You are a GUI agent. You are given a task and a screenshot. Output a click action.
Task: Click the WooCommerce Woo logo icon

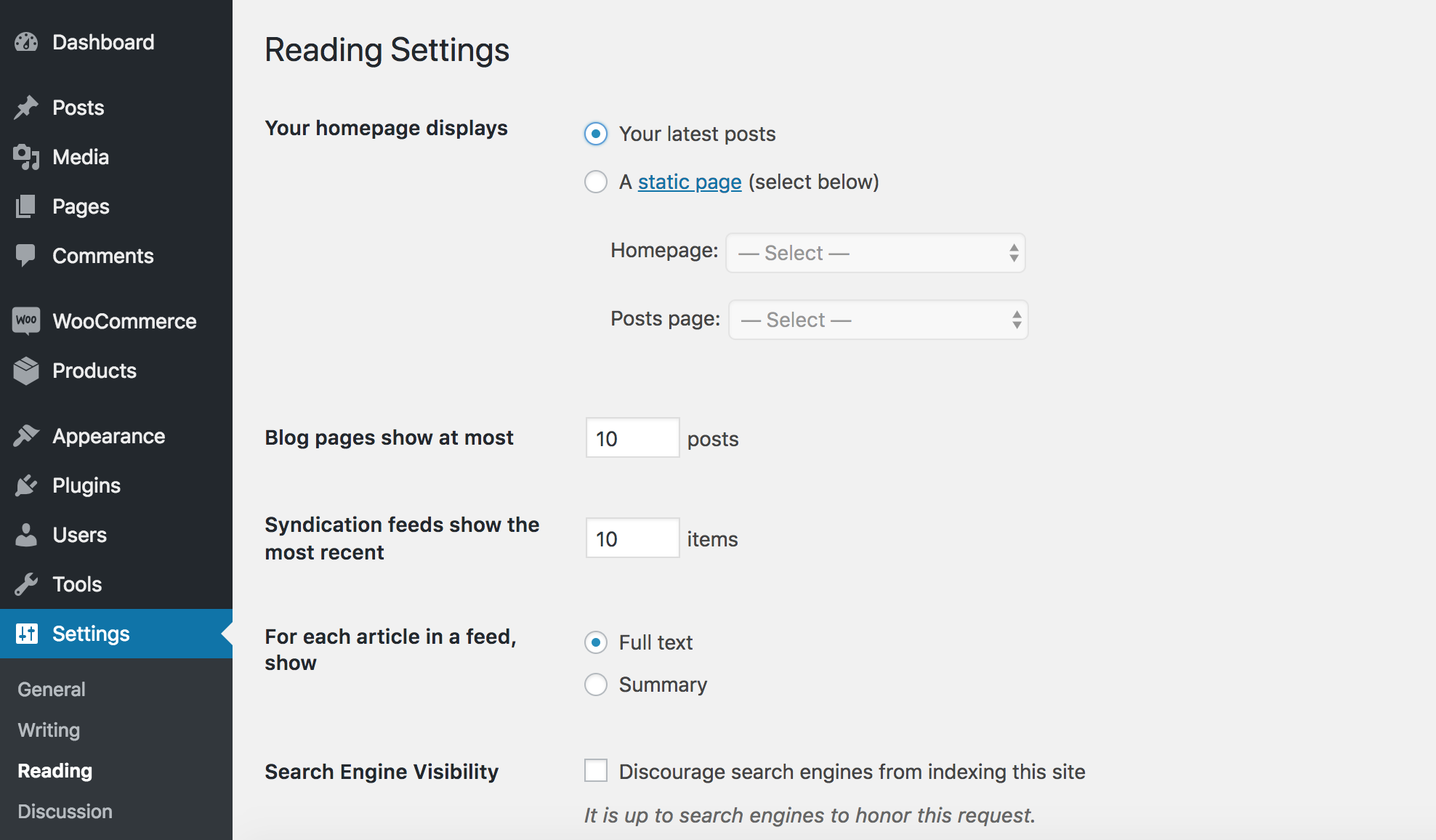pos(26,320)
